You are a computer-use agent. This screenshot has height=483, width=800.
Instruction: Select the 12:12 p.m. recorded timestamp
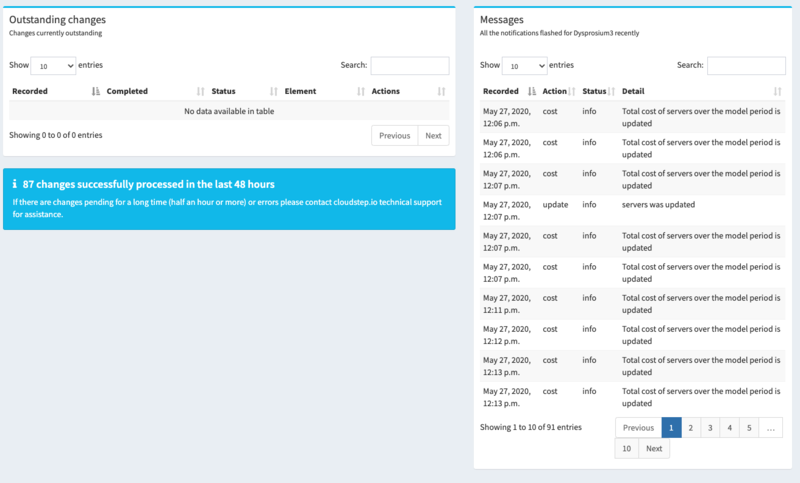point(507,335)
